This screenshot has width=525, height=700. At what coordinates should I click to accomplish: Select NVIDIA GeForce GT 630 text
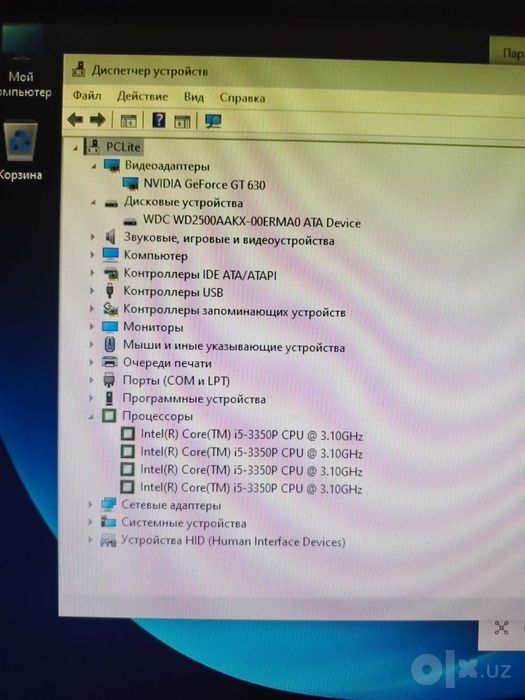[x=204, y=184]
